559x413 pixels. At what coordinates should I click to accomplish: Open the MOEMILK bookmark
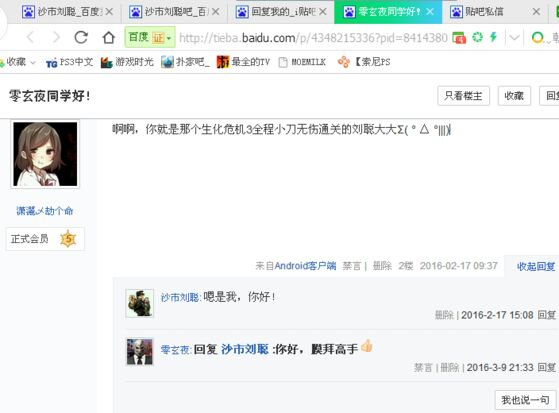click(x=302, y=62)
